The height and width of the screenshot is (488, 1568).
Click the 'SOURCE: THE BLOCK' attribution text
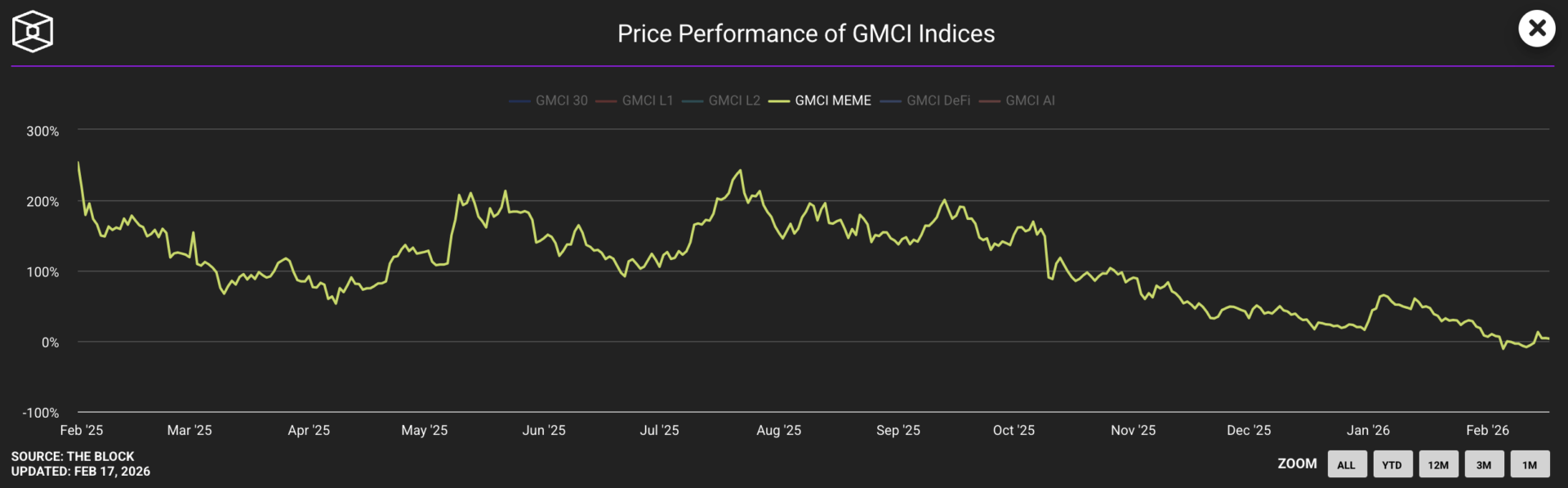coord(73,456)
